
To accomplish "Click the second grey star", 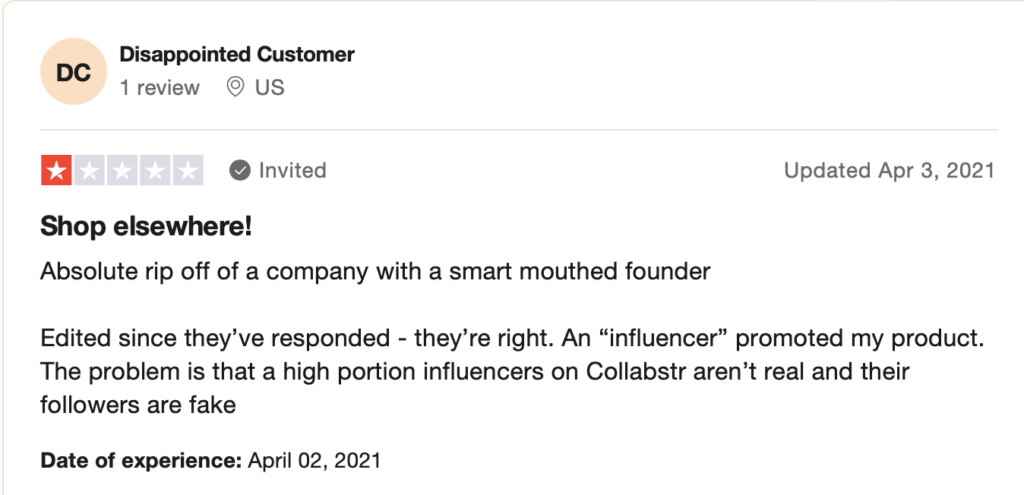I will tap(89, 170).
